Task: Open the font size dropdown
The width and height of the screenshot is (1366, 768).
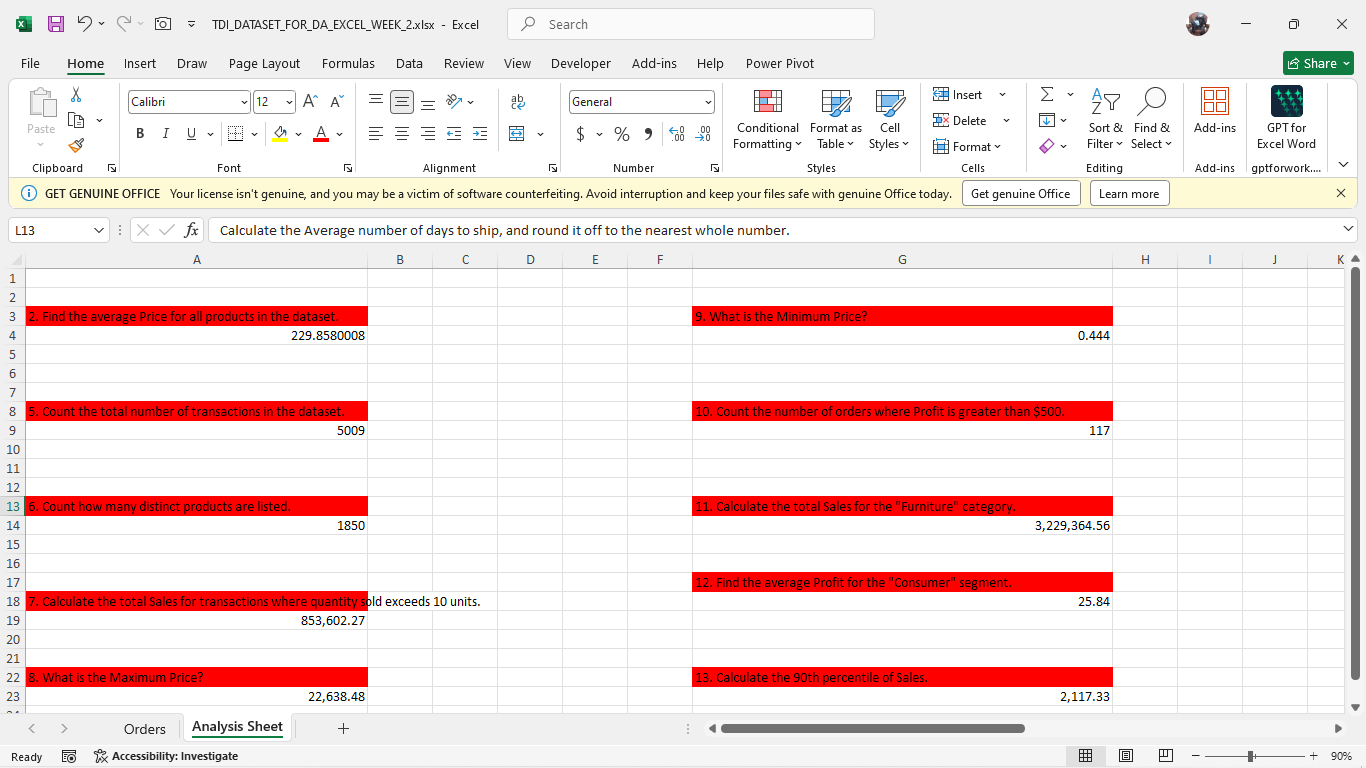Action: [x=289, y=102]
